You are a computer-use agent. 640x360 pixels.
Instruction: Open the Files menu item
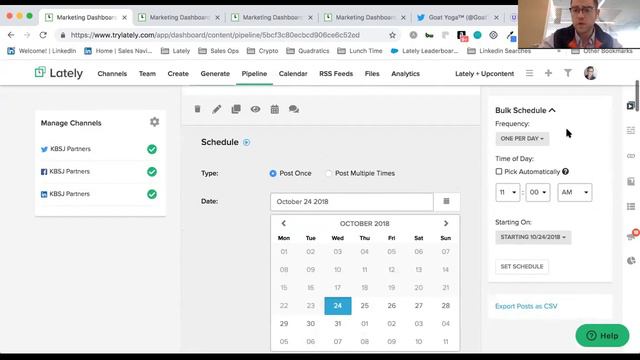tap(372, 73)
